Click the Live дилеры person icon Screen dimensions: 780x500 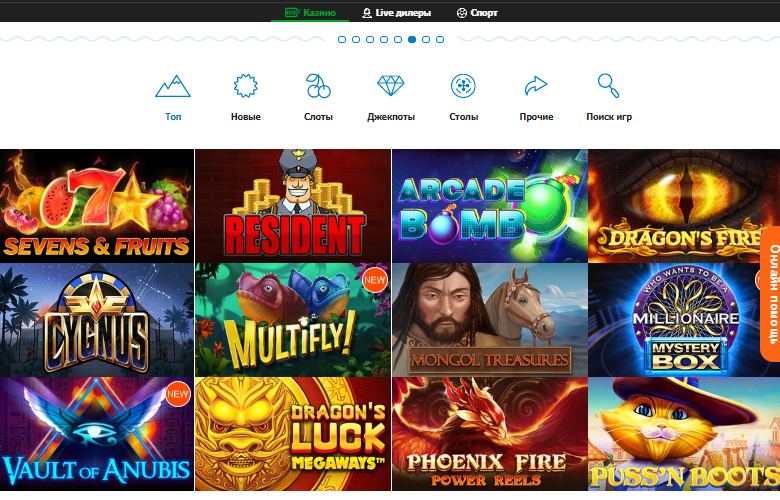[367, 13]
